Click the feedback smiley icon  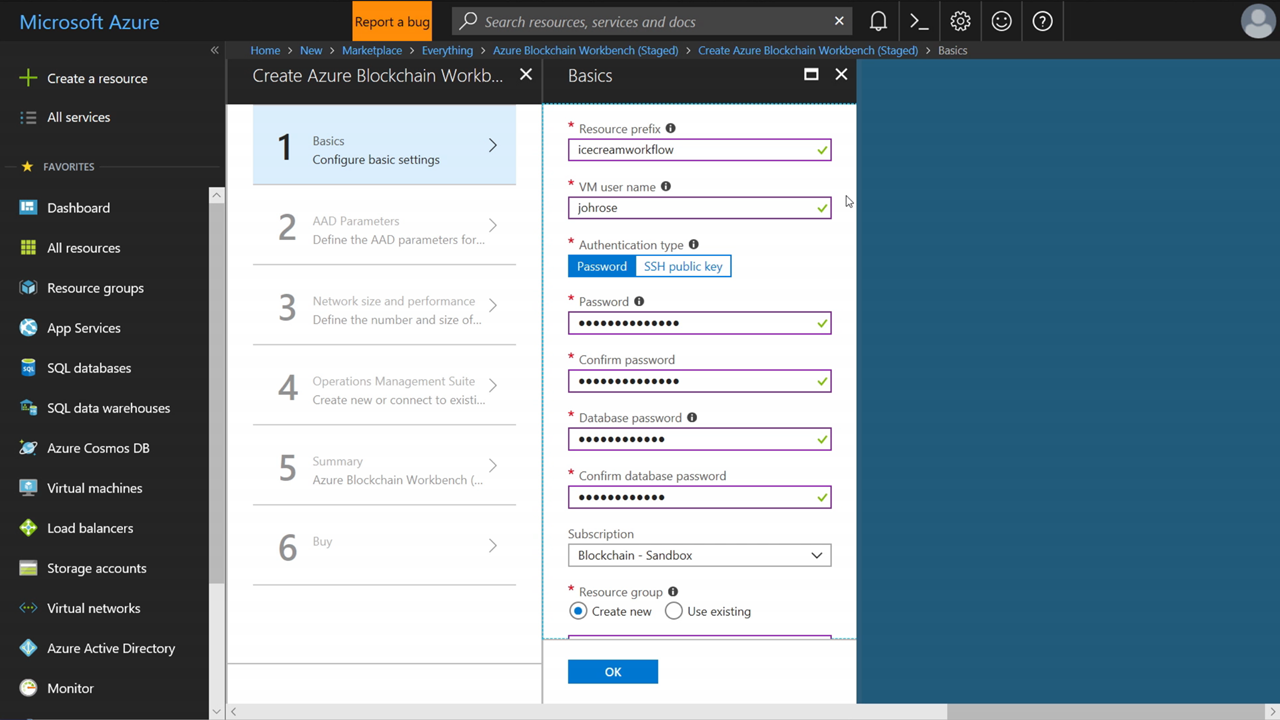[1001, 21]
